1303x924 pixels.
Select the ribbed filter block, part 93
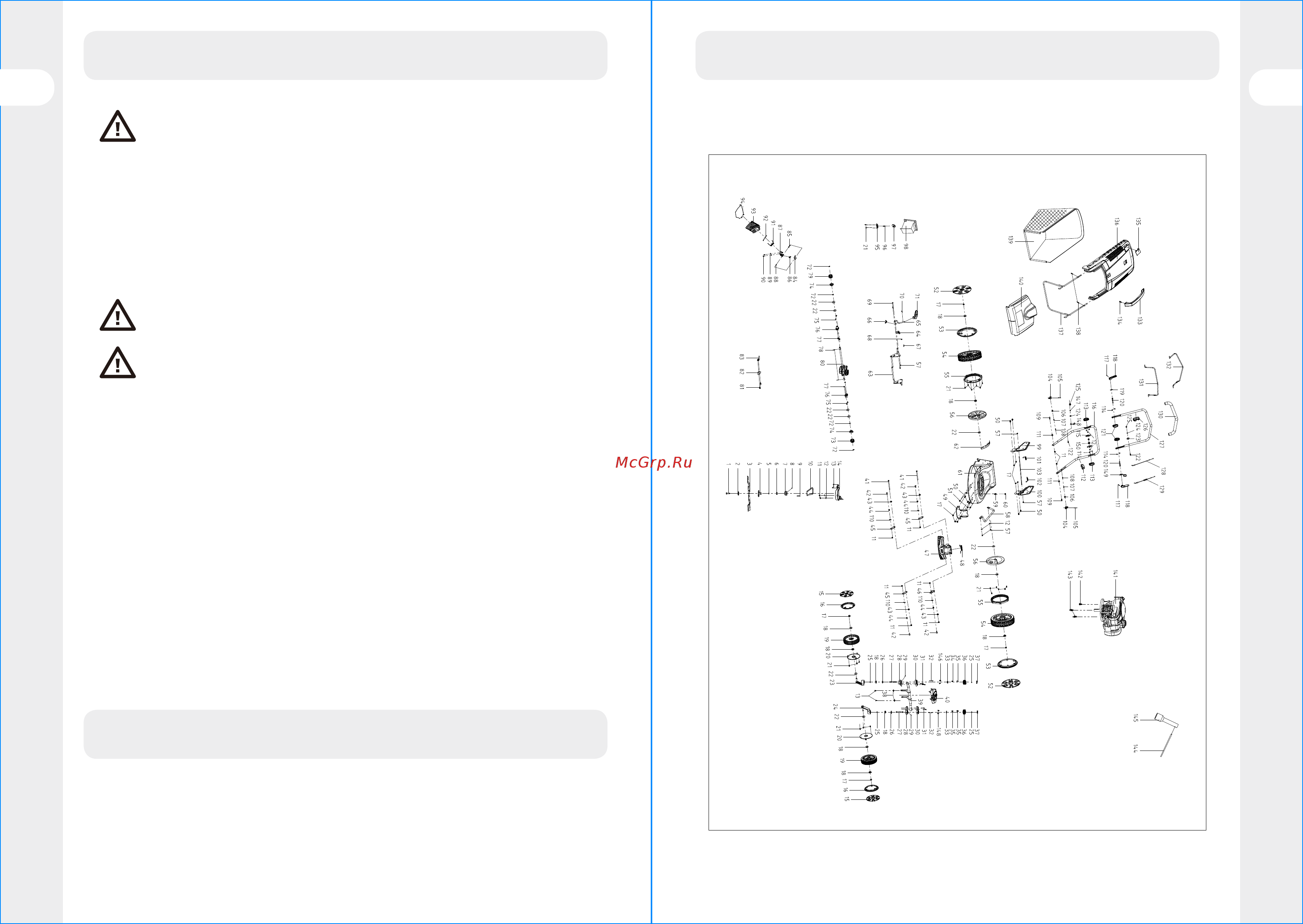pos(753,227)
